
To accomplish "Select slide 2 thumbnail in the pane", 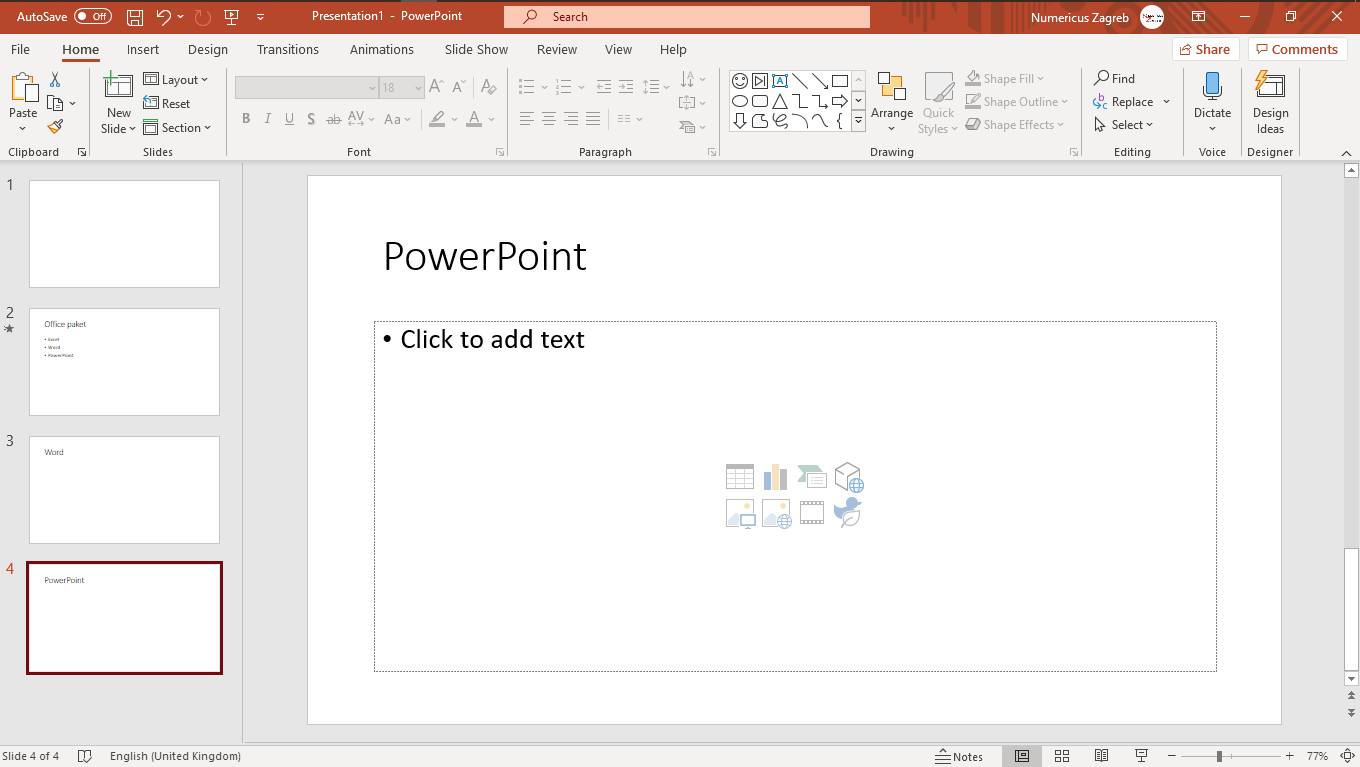I will [x=124, y=362].
